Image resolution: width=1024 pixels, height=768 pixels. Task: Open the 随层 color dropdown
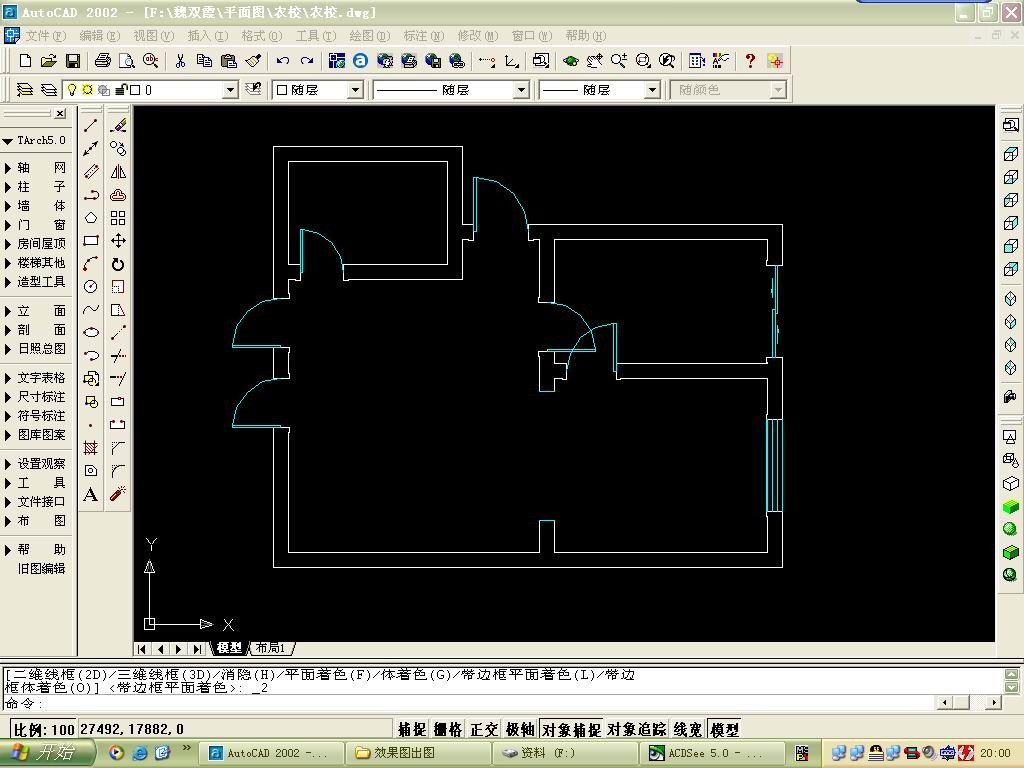tap(355, 90)
